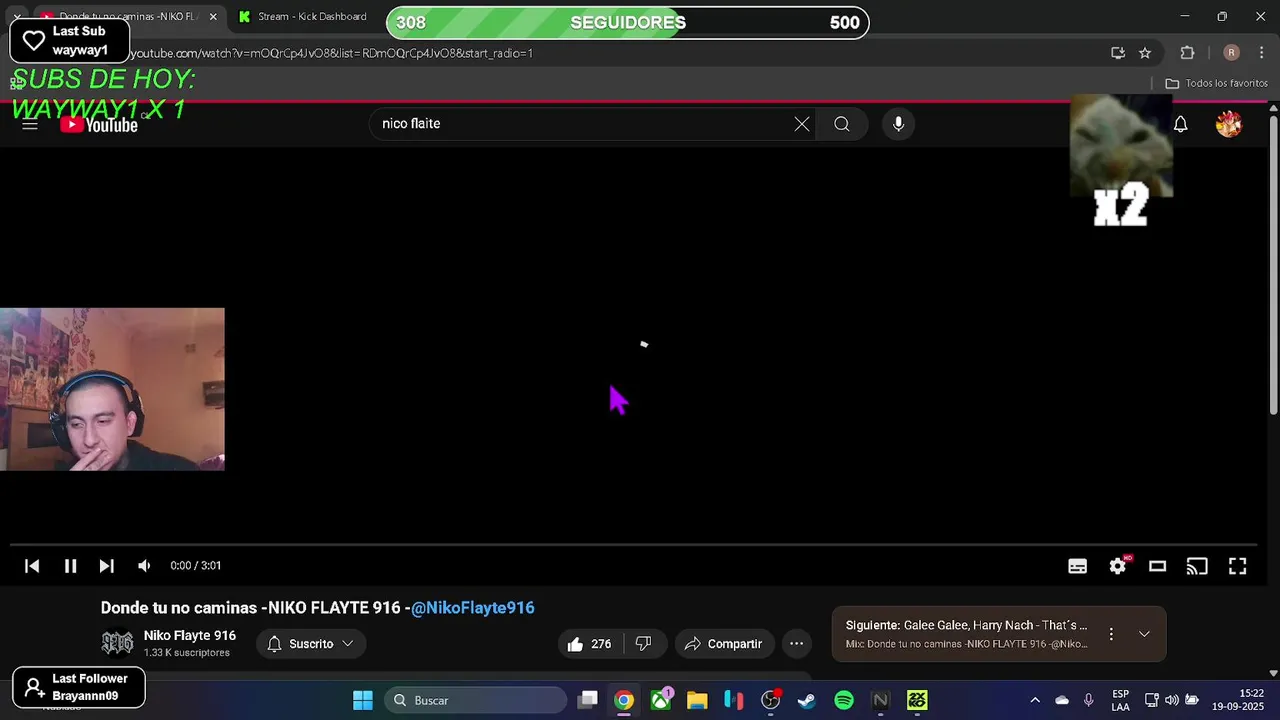Go to YouTube home via the logo
Screen dimensions: 1280x720
pyautogui.click(x=99, y=124)
